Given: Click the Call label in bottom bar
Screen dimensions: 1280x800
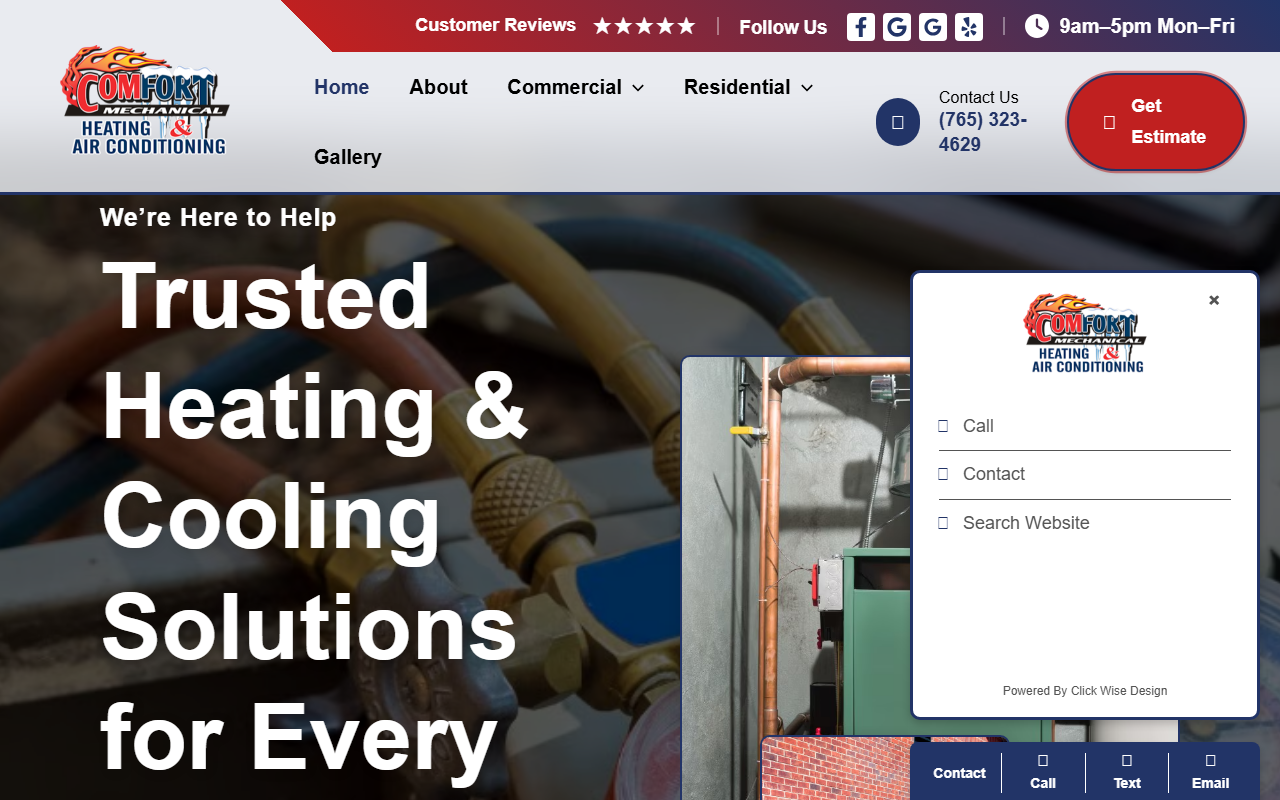Looking at the screenshot, I should (x=1043, y=783).
